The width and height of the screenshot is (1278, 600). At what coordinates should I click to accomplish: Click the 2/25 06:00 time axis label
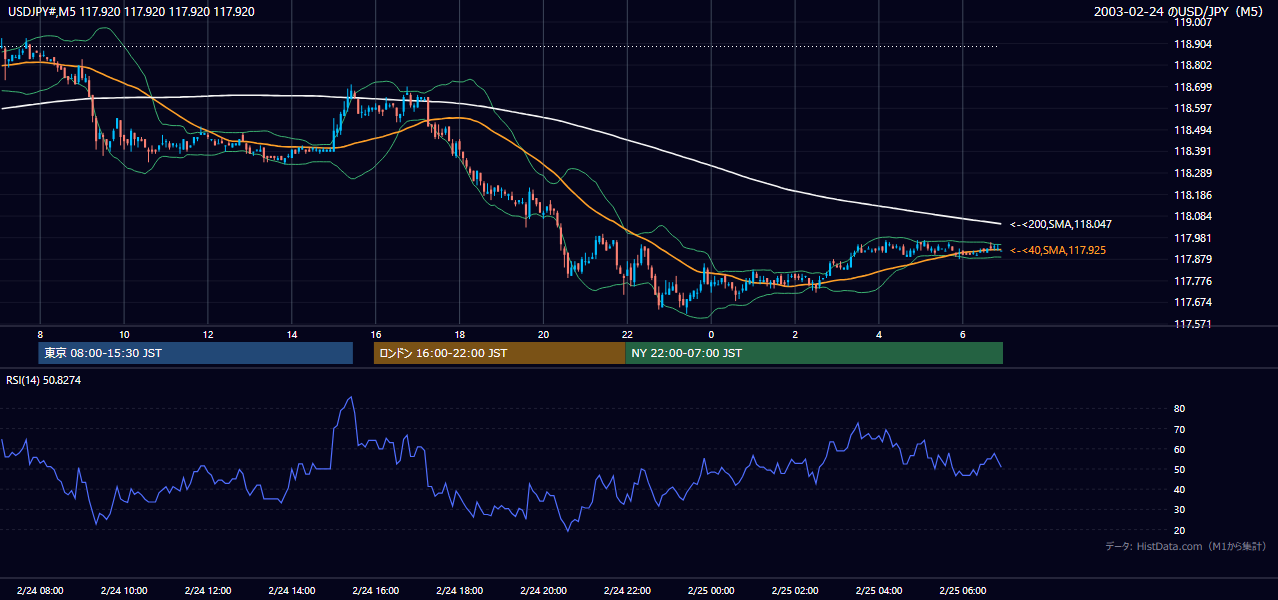pyautogui.click(x=963, y=591)
